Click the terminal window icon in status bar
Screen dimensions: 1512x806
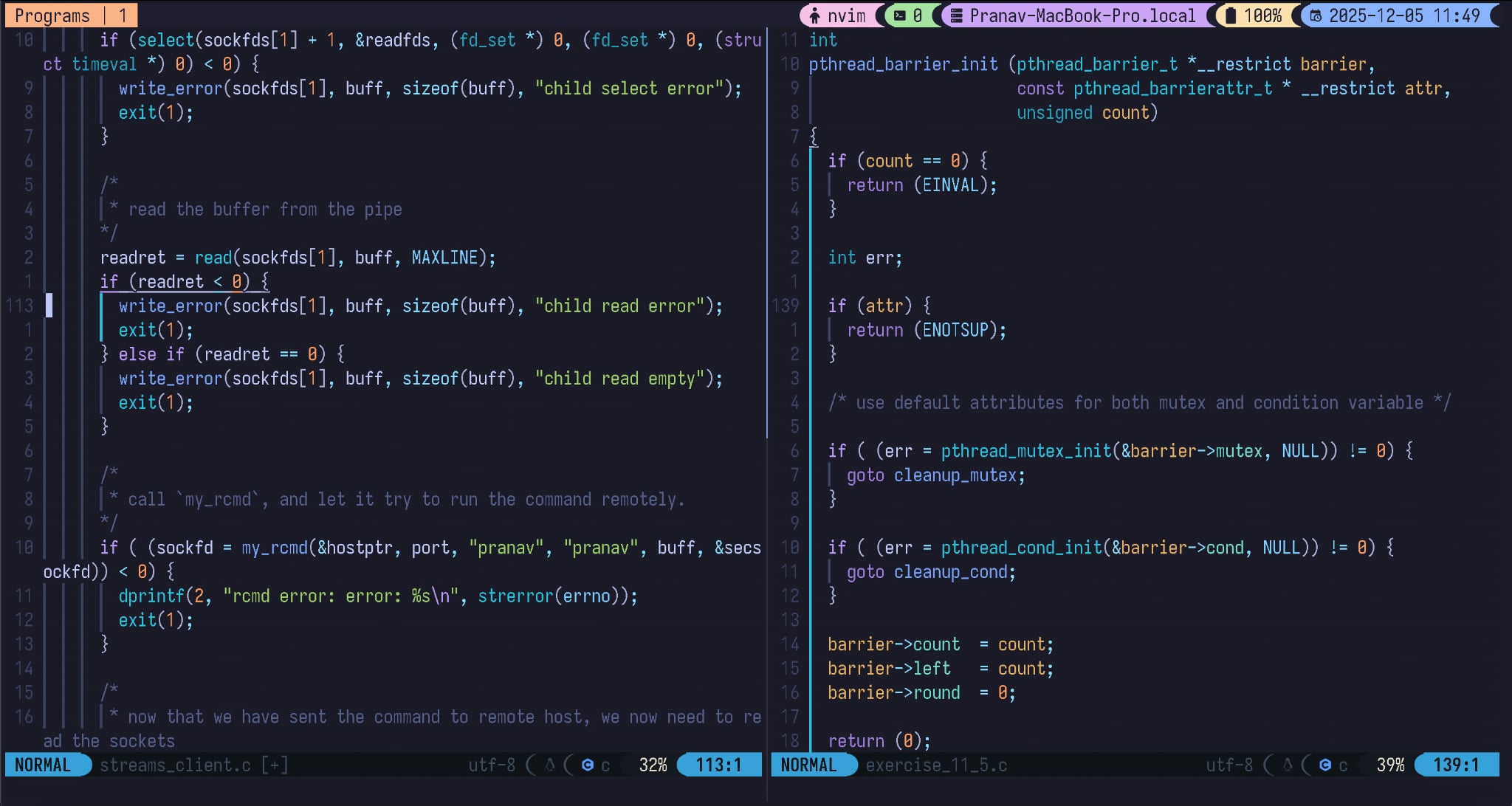click(x=899, y=15)
